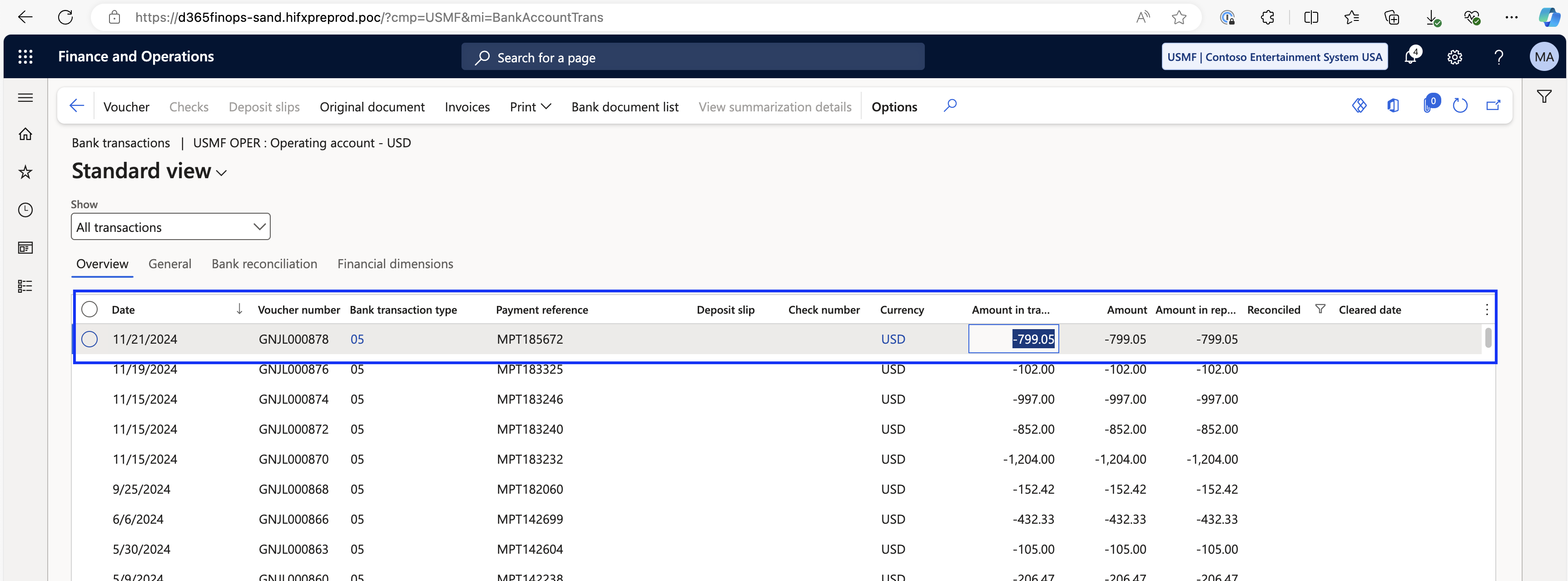This screenshot has width=1568, height=581.
Task: Open the Power Apps integration icon
Action: pyautogui.click(x=1360, y=105)
